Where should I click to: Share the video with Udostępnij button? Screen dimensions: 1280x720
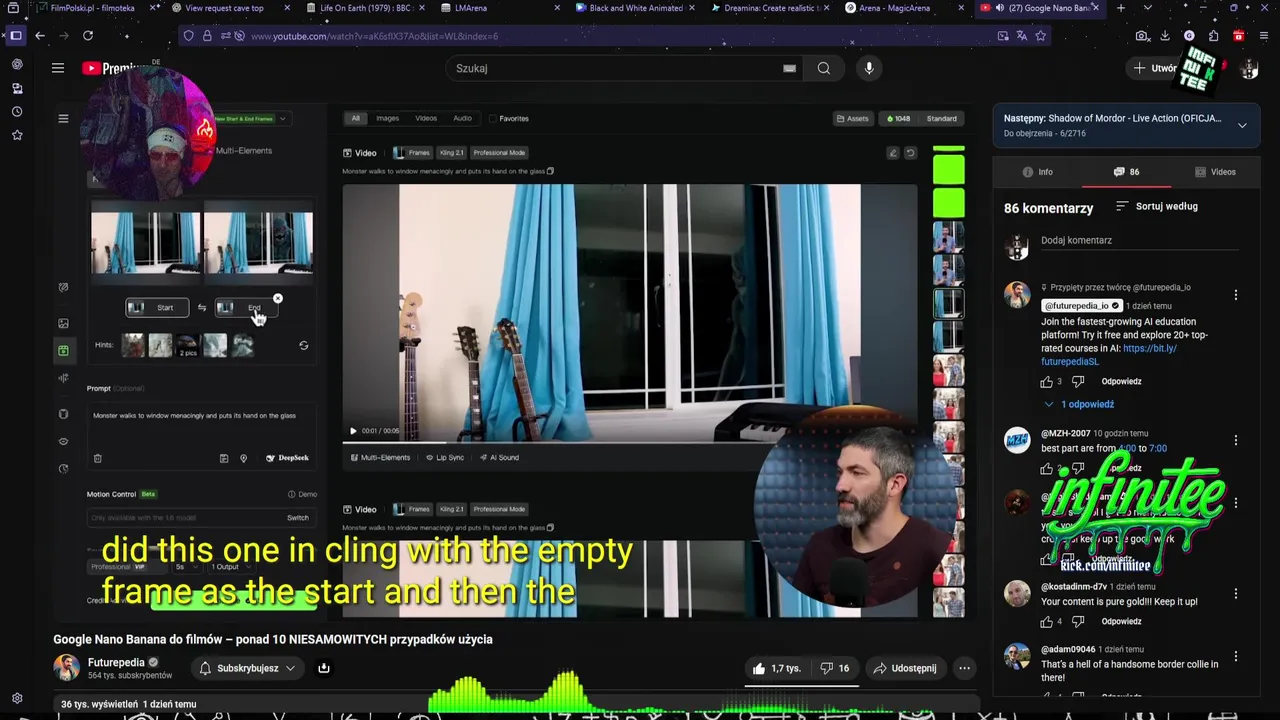point(904,668)
